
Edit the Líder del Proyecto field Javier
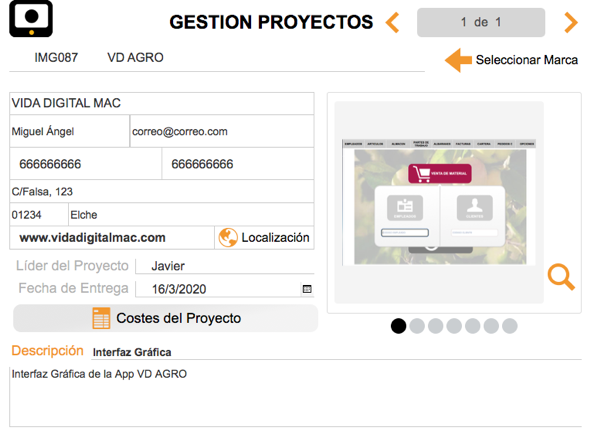225,266
